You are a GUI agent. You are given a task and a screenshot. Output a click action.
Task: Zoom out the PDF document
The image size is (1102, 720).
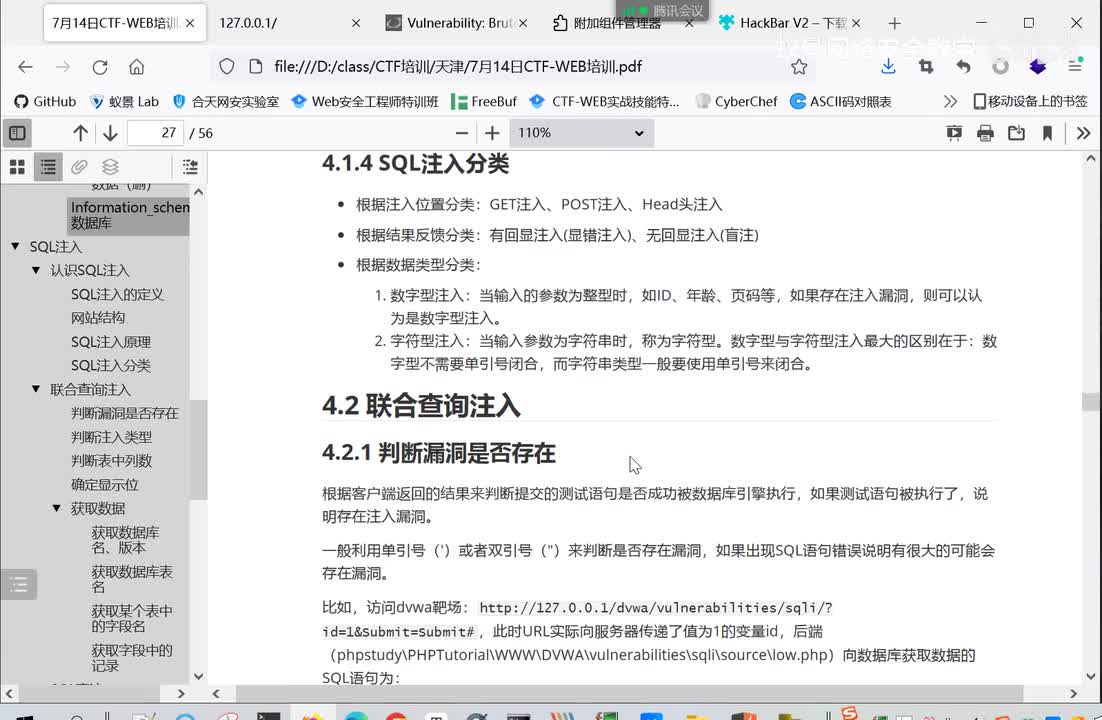462,133
